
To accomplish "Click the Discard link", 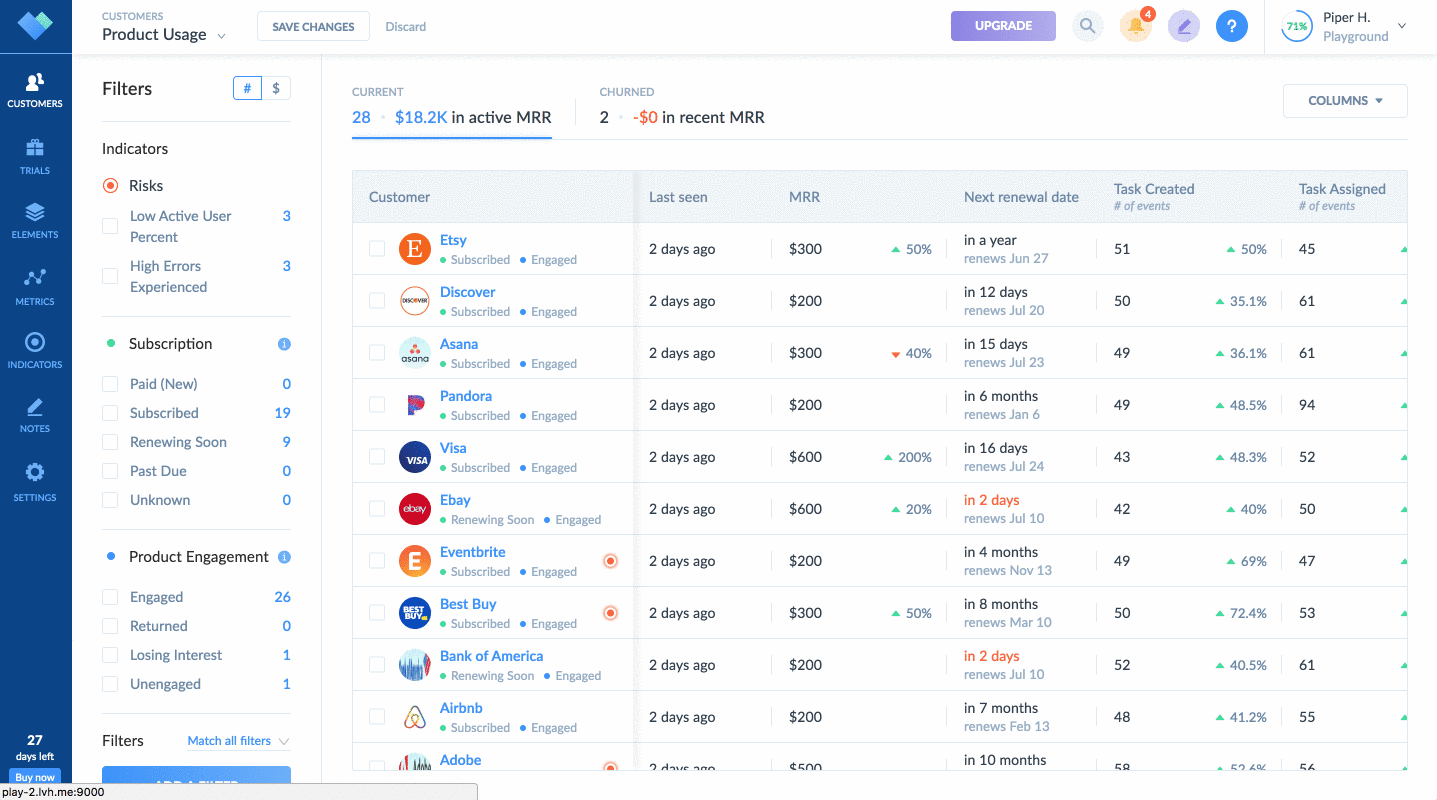I will coord(406,27).
